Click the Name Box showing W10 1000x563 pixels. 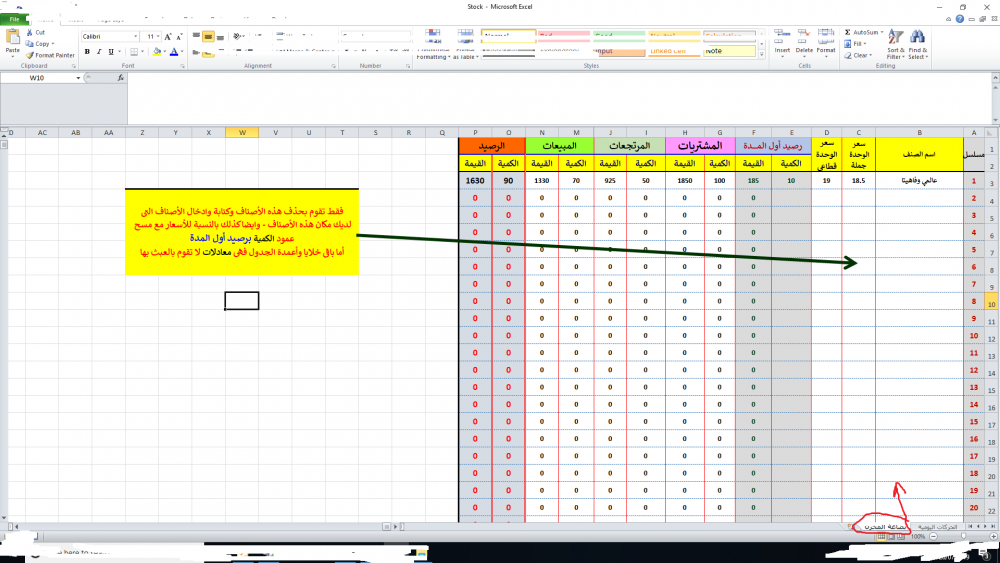point(37,78)
